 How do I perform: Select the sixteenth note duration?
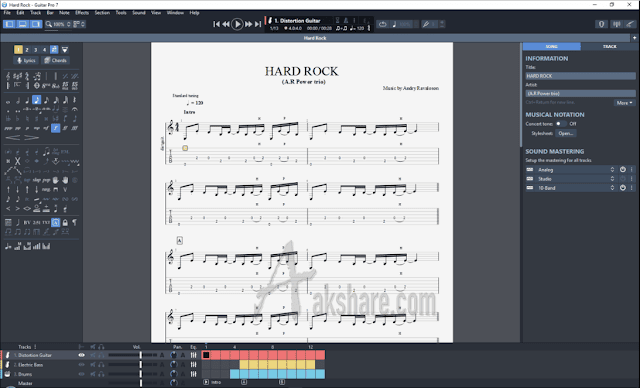coord(47,100)
